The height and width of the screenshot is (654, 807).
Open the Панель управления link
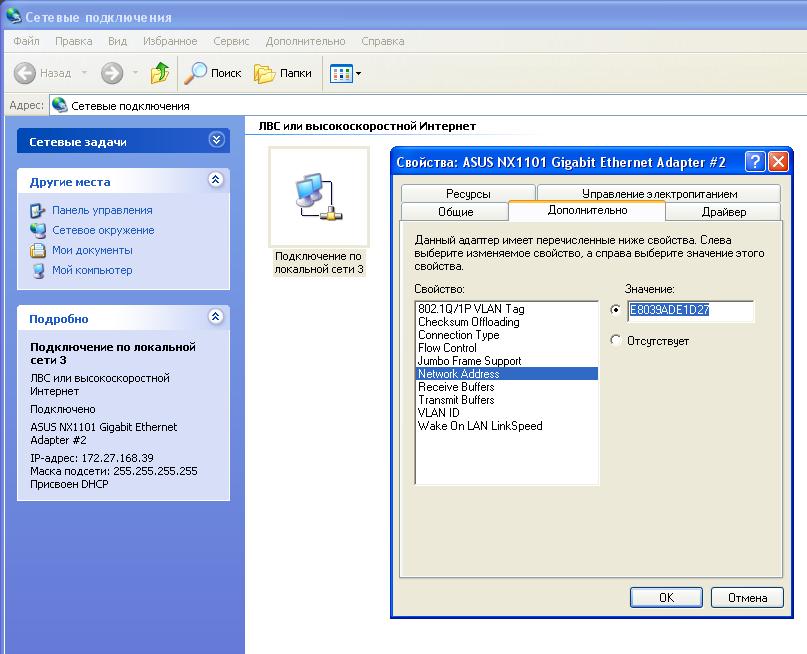pyautogui.click(x=102, y=210)
